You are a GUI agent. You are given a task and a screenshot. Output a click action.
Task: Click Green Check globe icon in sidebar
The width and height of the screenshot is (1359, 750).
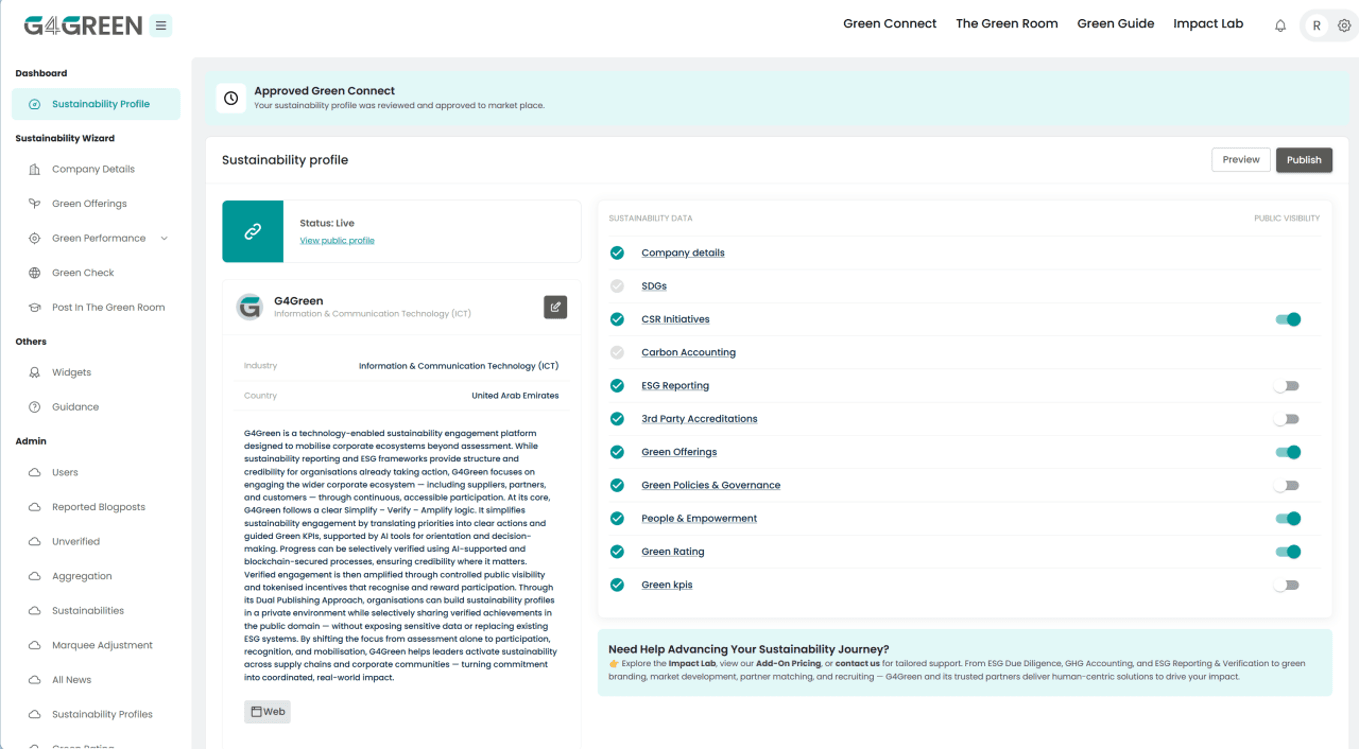coord(35,273)
